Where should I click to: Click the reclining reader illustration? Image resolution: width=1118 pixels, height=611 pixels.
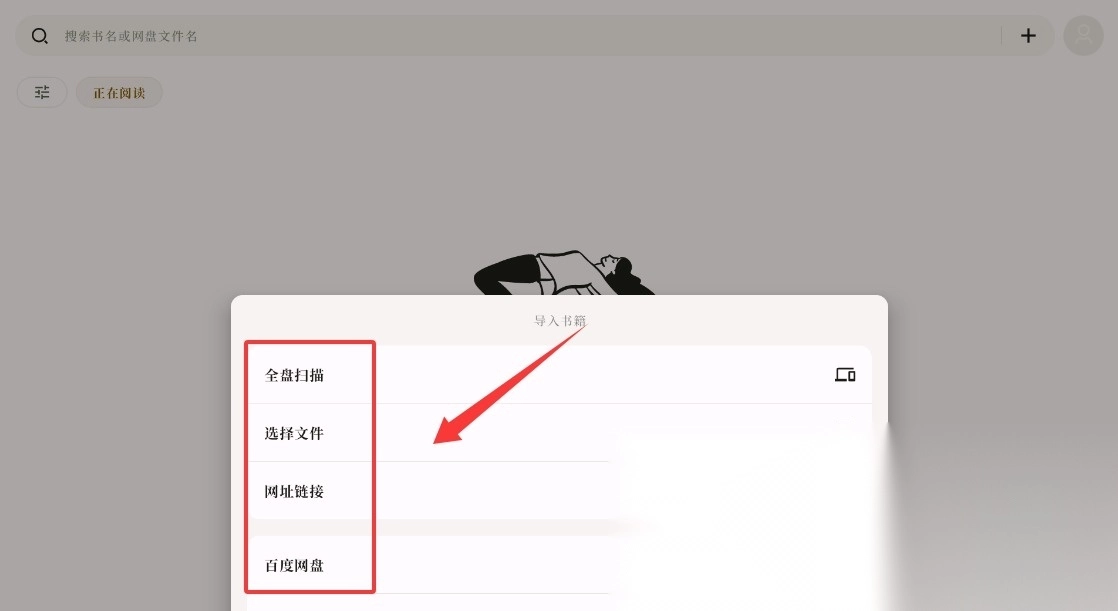(x=563, y=272)
